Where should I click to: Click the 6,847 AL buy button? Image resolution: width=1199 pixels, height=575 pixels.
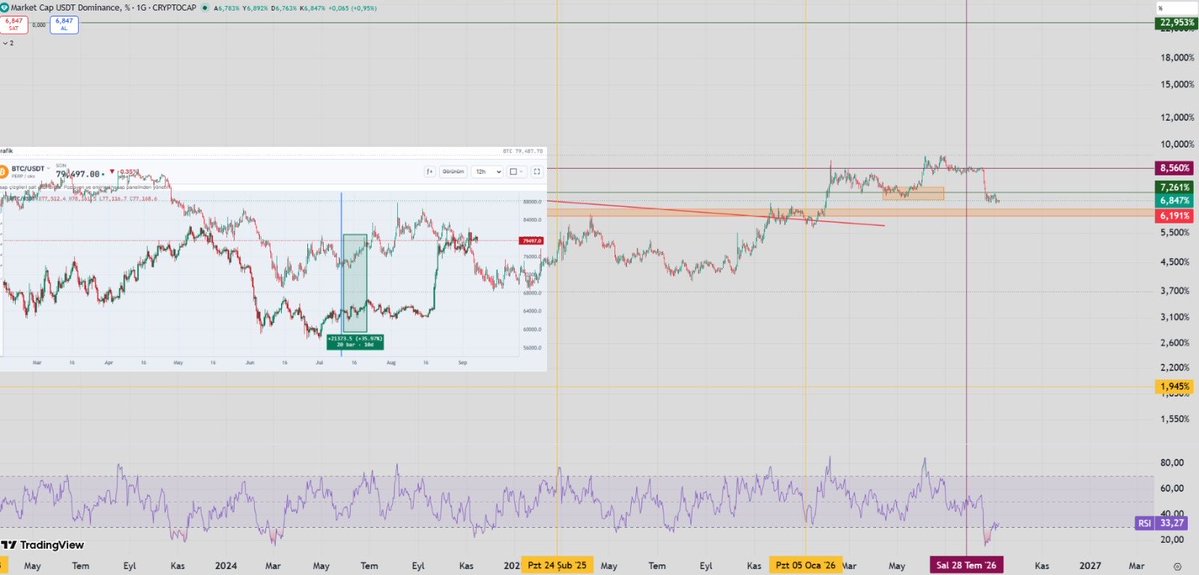[63, 24]
